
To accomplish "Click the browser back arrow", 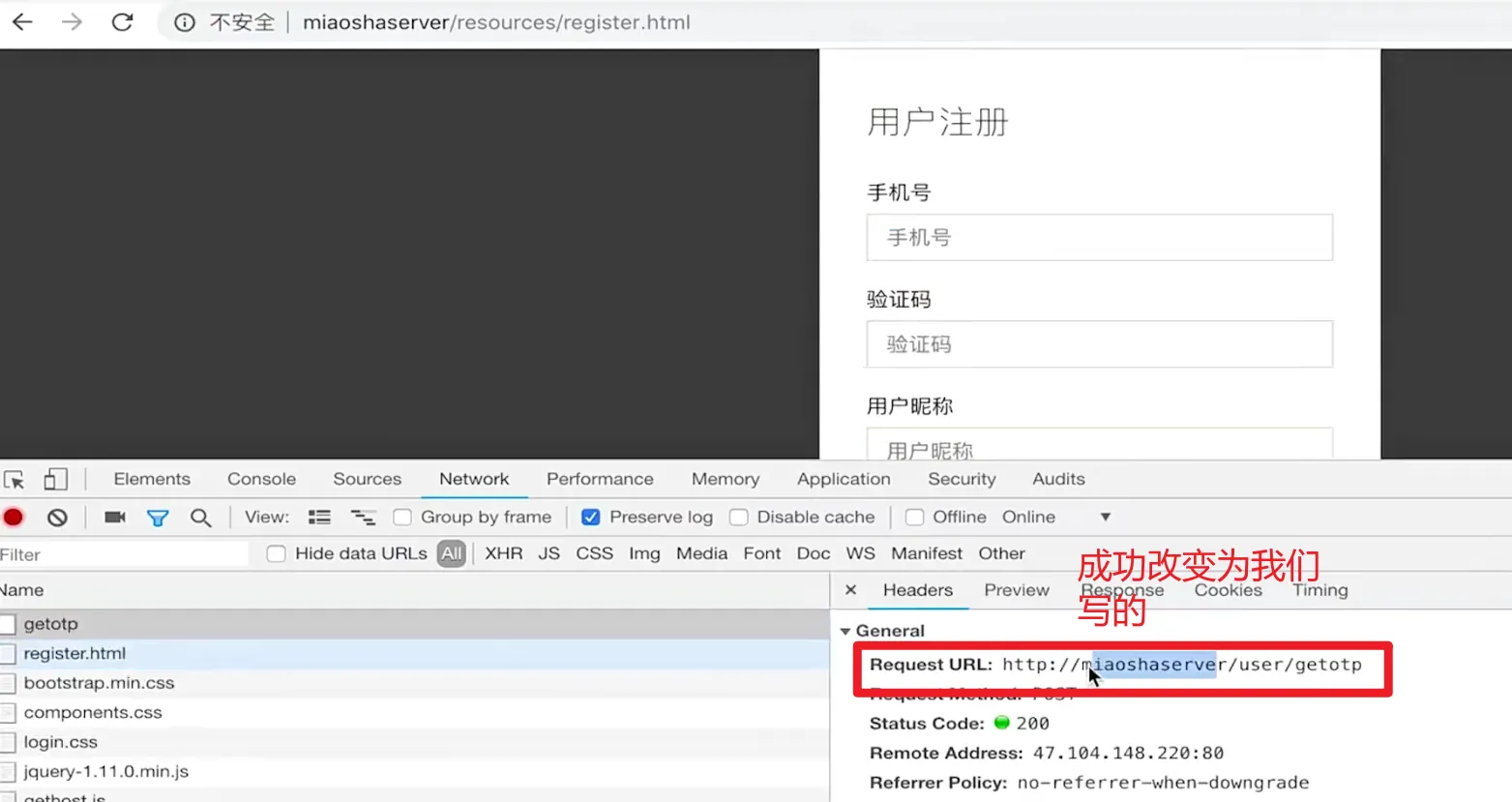I will coord(22,22).
